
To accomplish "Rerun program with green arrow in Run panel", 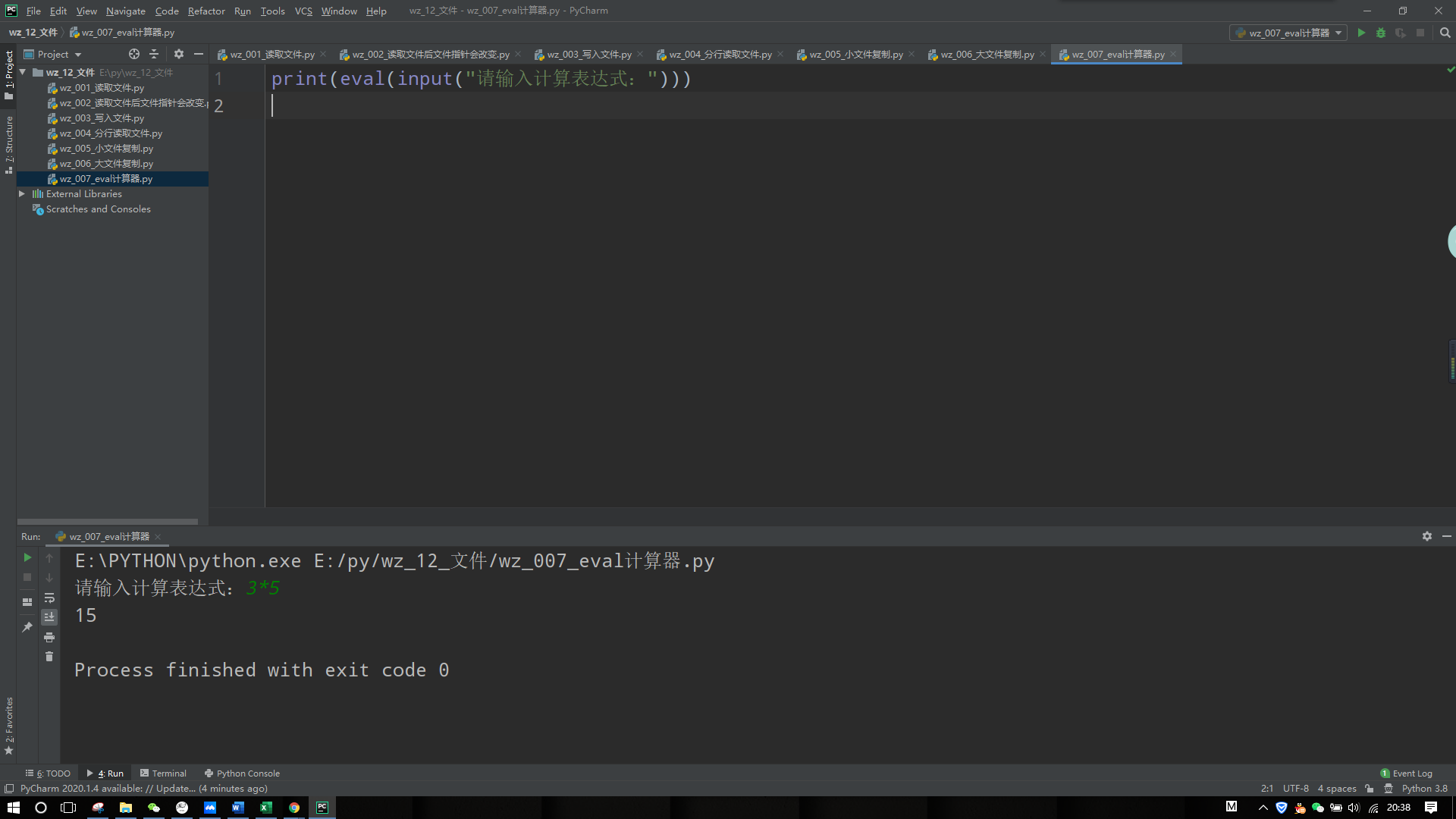I will 27,557.
